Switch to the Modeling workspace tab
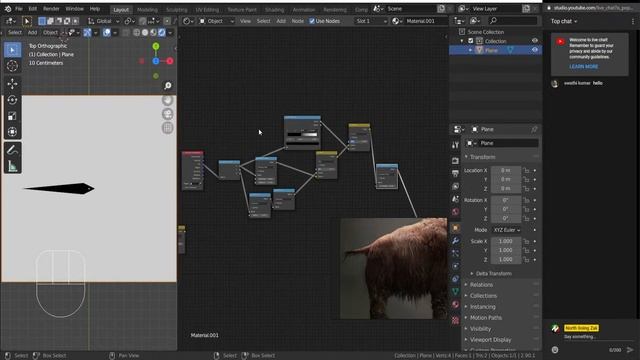Screen dimensions: 640x360 pyautogui.click(x=147, y=9)
